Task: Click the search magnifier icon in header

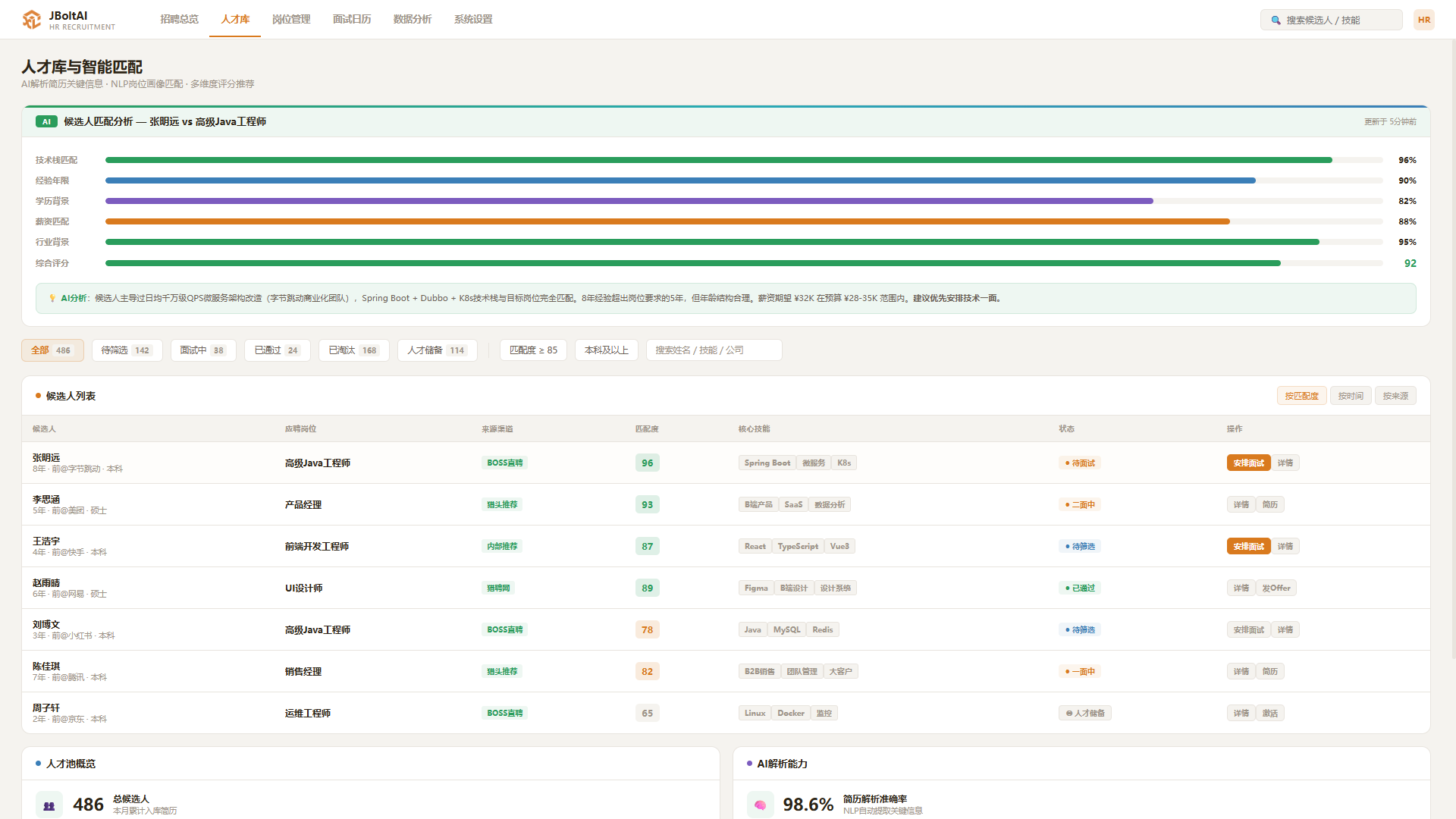Action: point(1276,20)
